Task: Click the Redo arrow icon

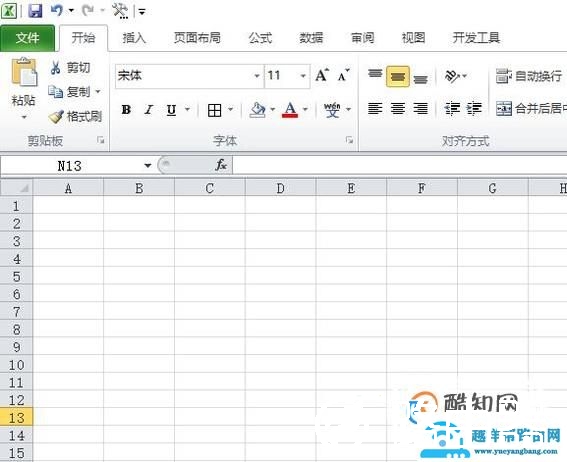Action: [88, 10]
